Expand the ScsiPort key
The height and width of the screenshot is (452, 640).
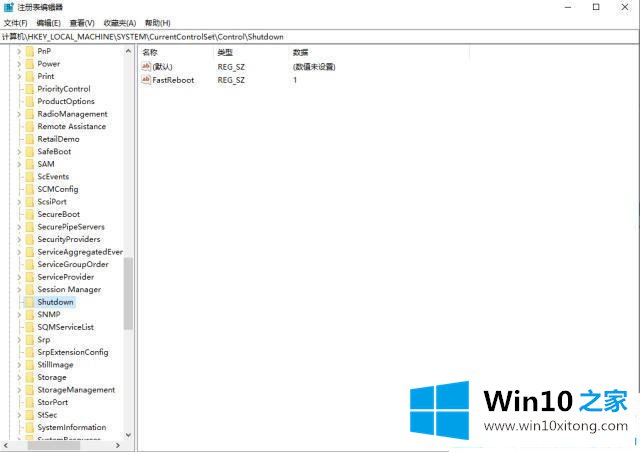(19, 202)
